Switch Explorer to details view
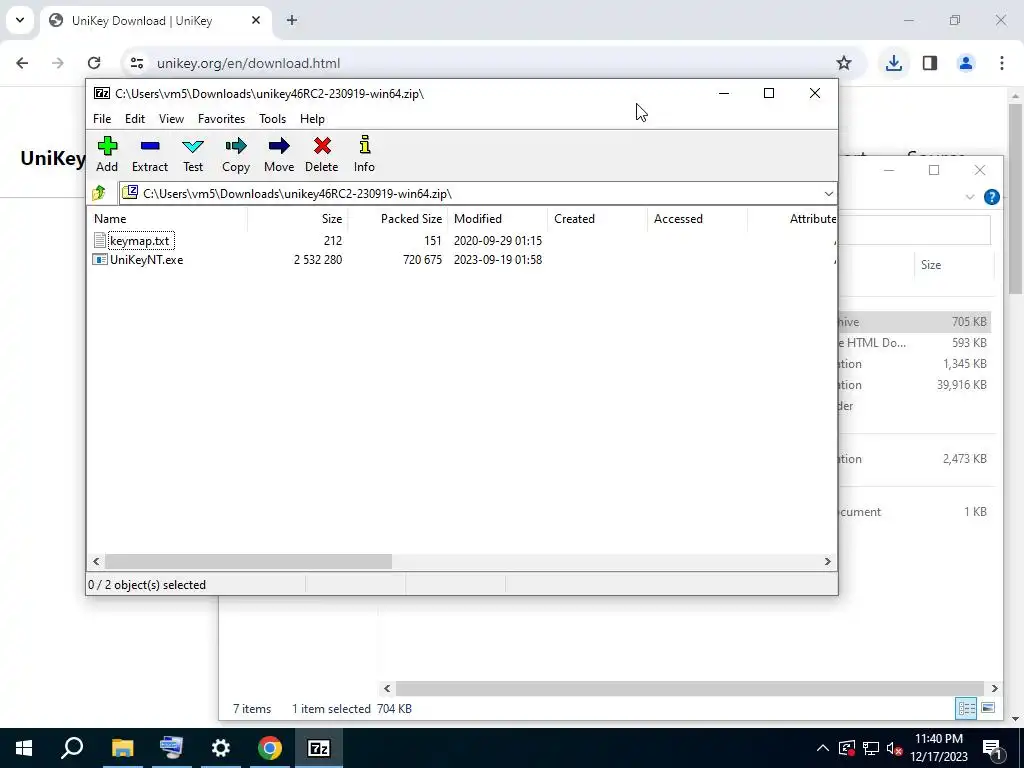Image resolution: width=1024 pixels, height=768 pixels. point(966,709)
